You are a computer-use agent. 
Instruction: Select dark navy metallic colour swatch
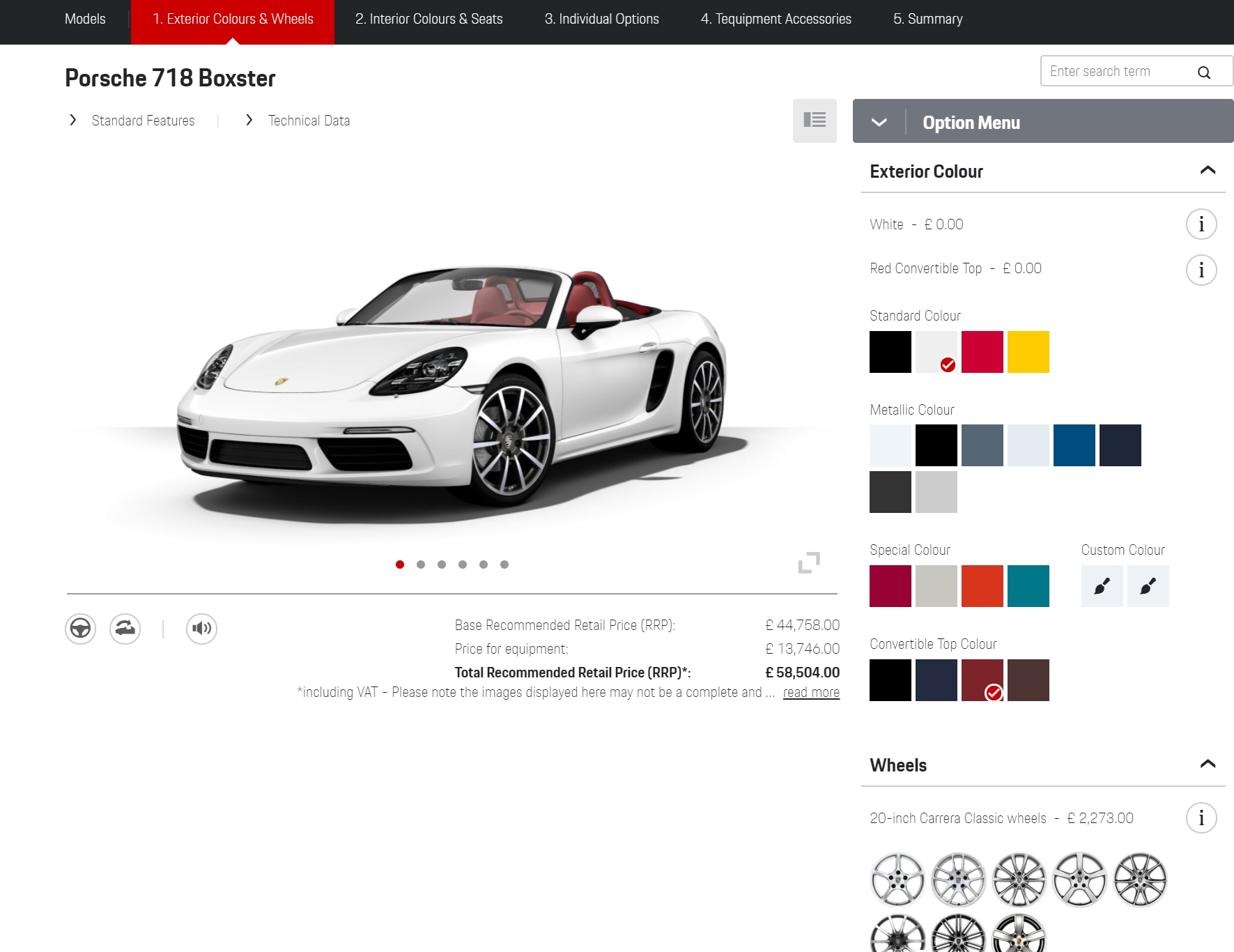[x=1120, y=445]
